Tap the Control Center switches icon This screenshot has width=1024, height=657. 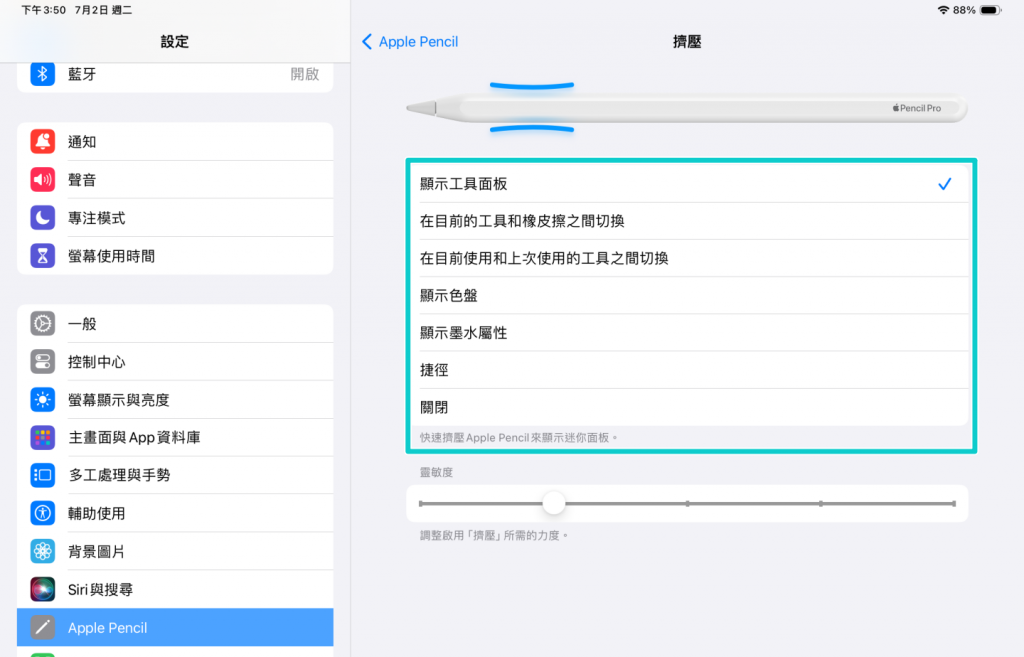(42, 361)
